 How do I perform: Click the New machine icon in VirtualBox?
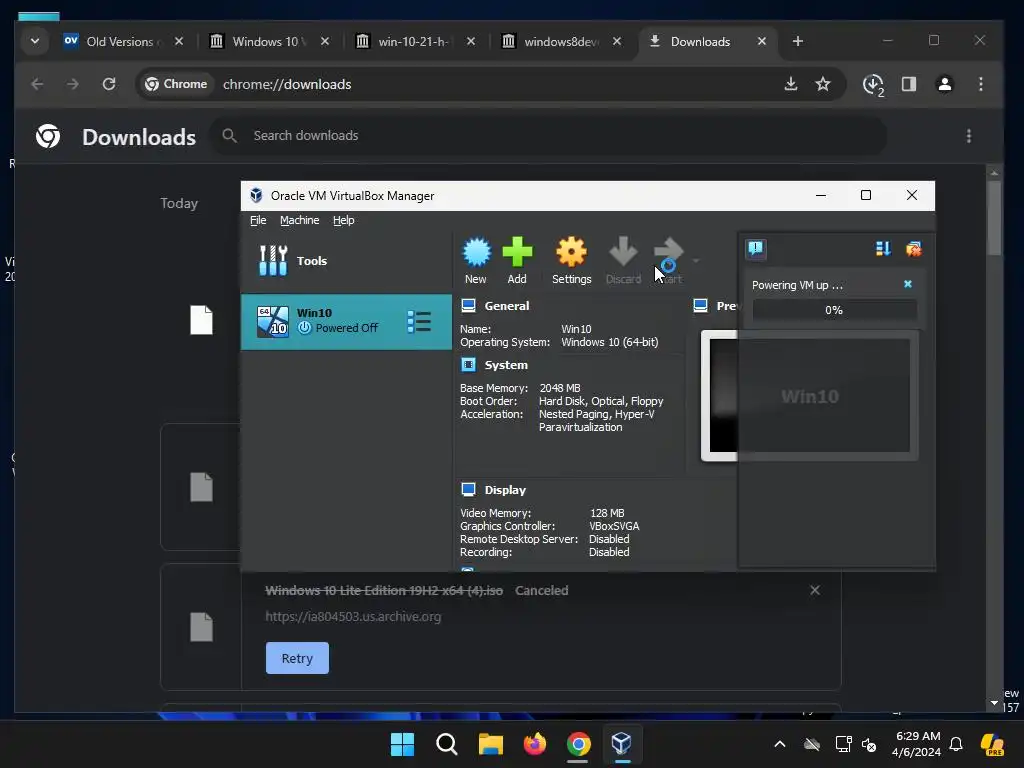[x=476, y=261]
